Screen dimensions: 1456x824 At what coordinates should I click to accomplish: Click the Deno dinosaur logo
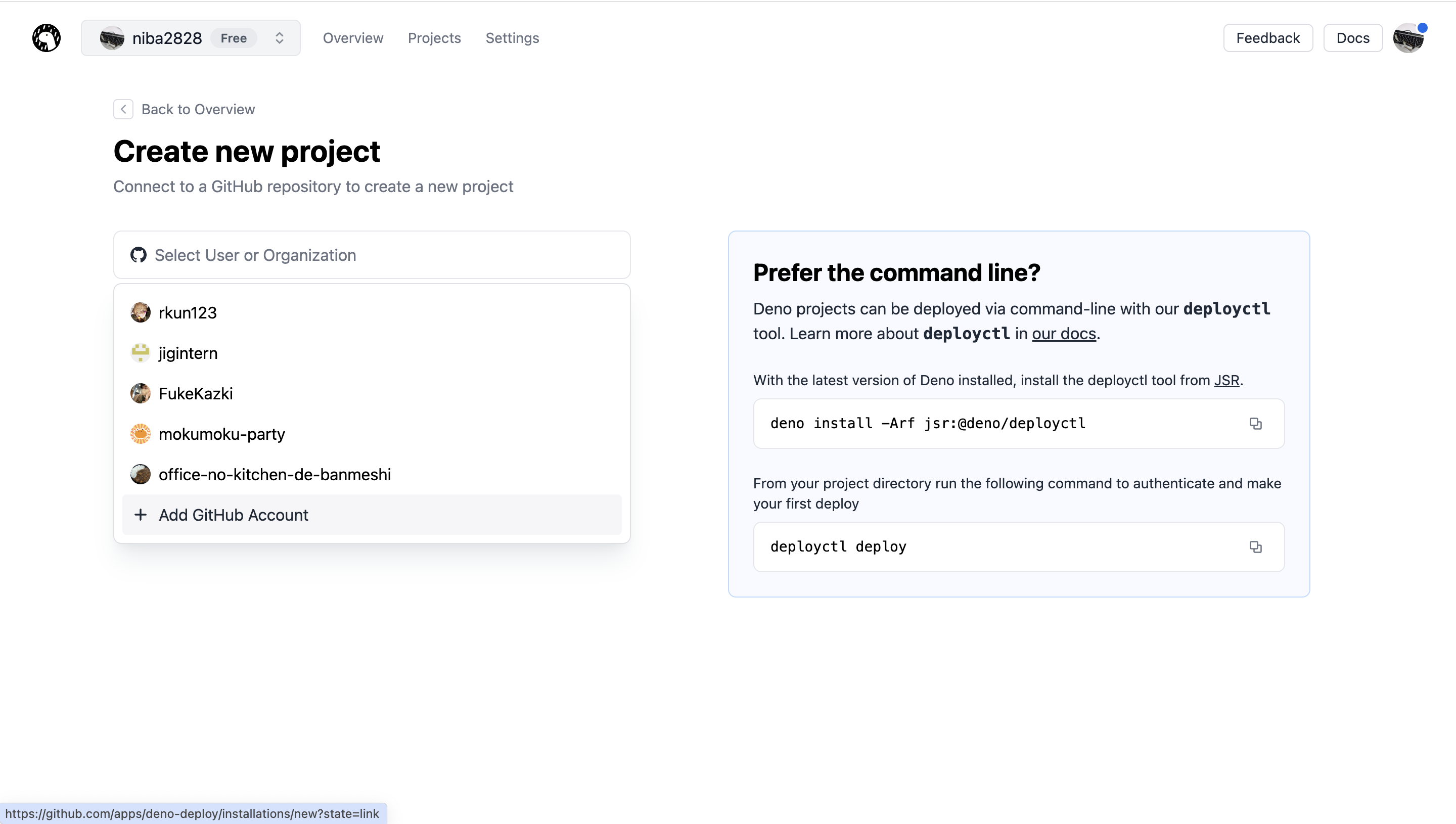[47, 38]
